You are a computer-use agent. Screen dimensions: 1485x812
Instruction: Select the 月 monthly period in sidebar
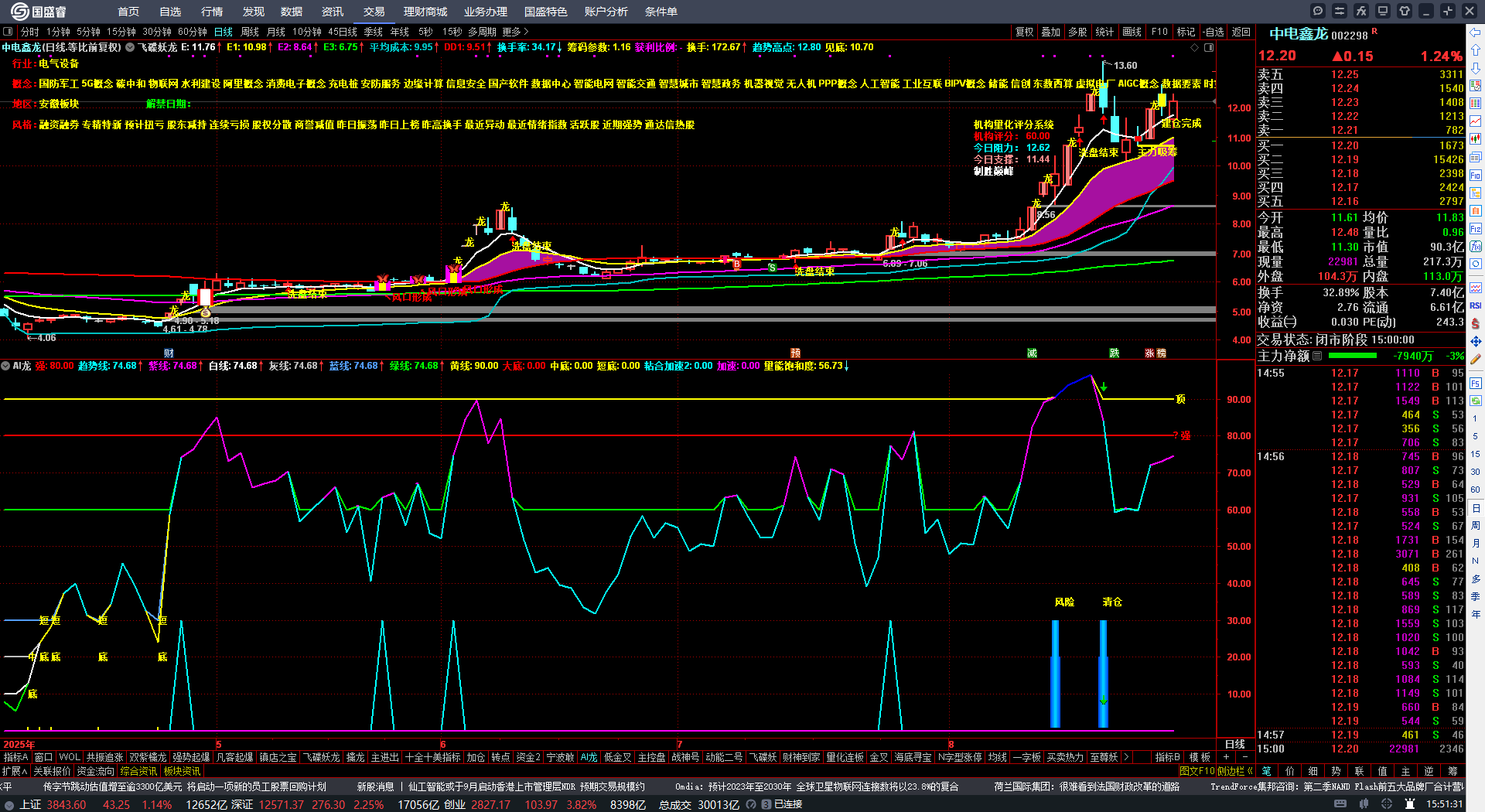point(1476,544)
